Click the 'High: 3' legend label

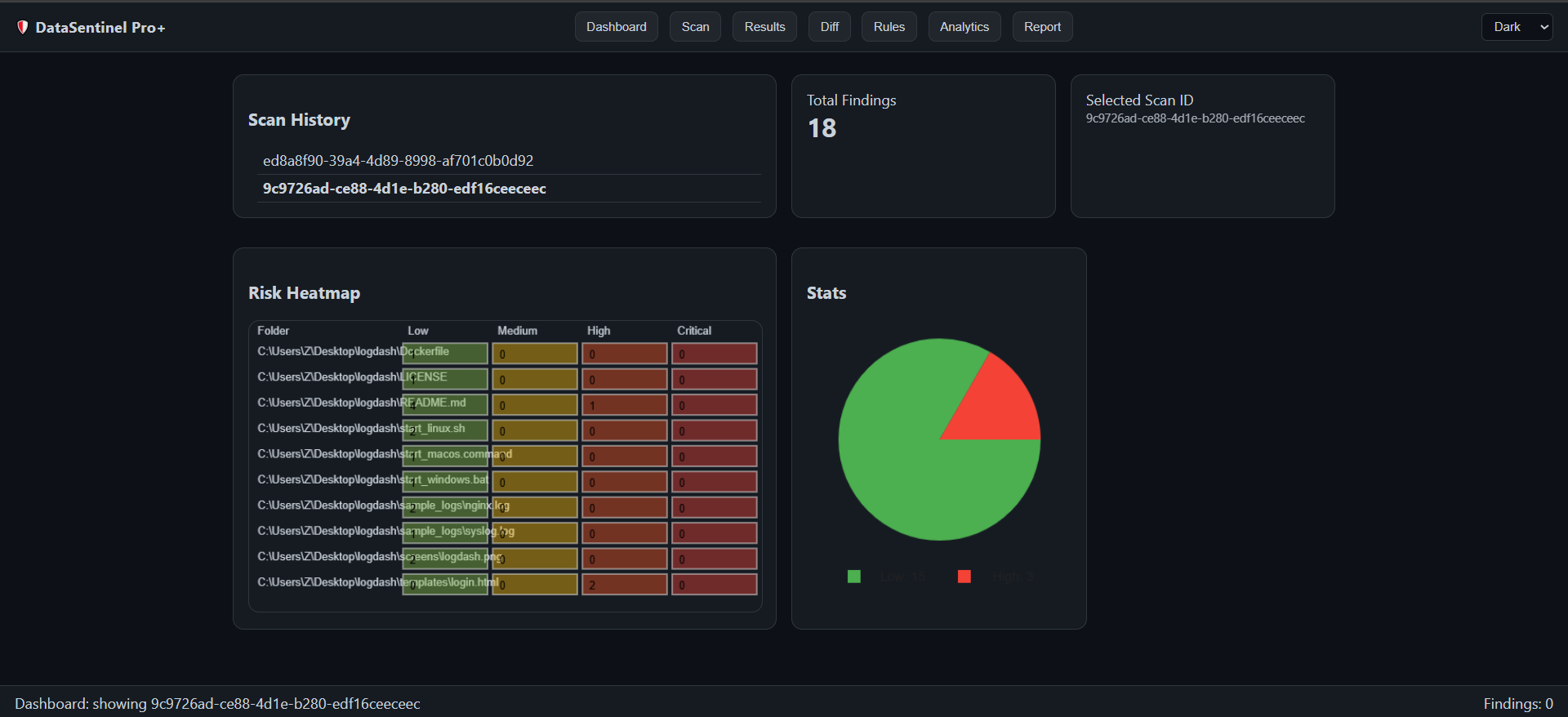pos(1013,577)
